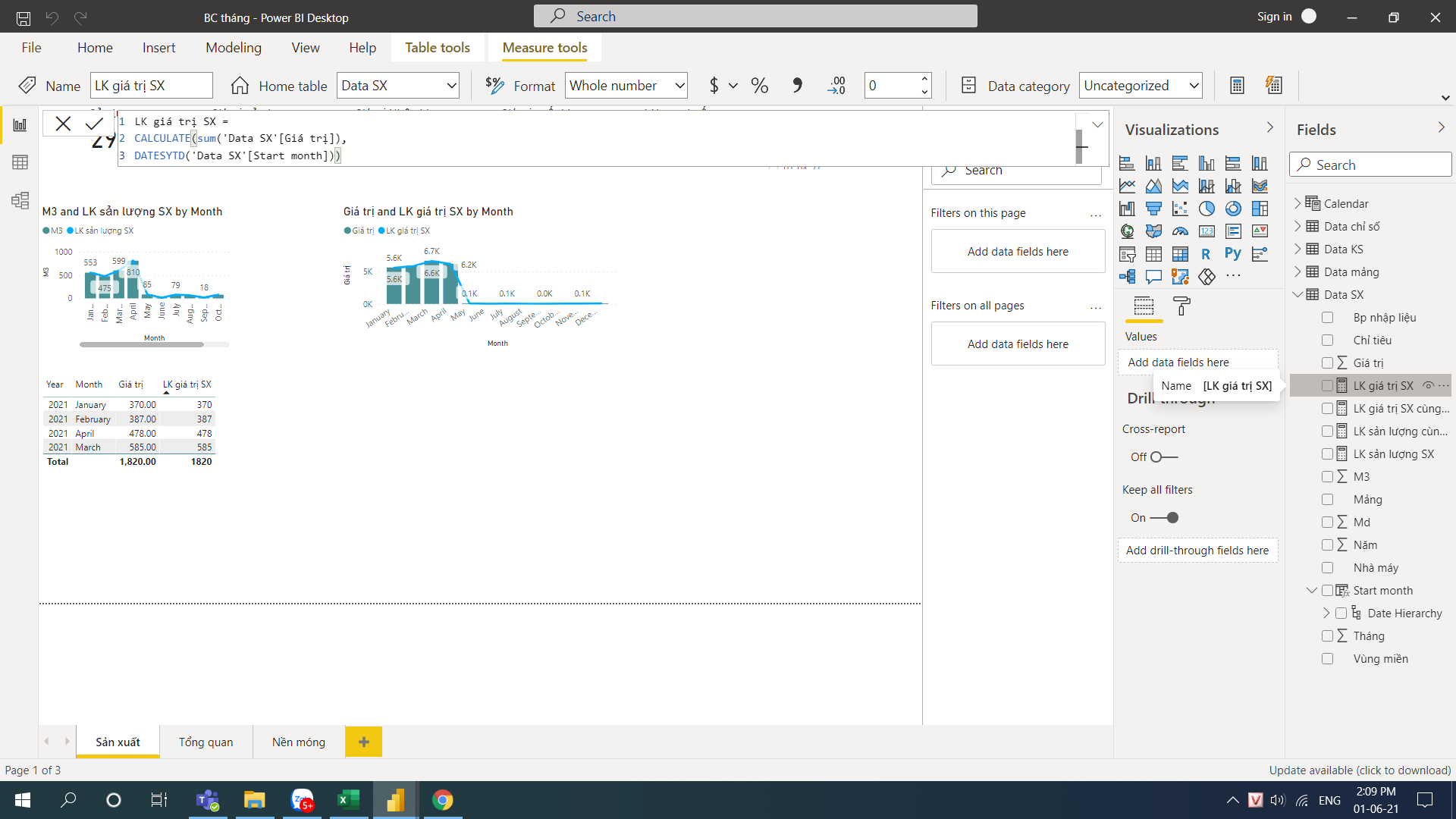Select the decomposition tree visual
Screen dimensions: 1456x819
[1127, 277]
